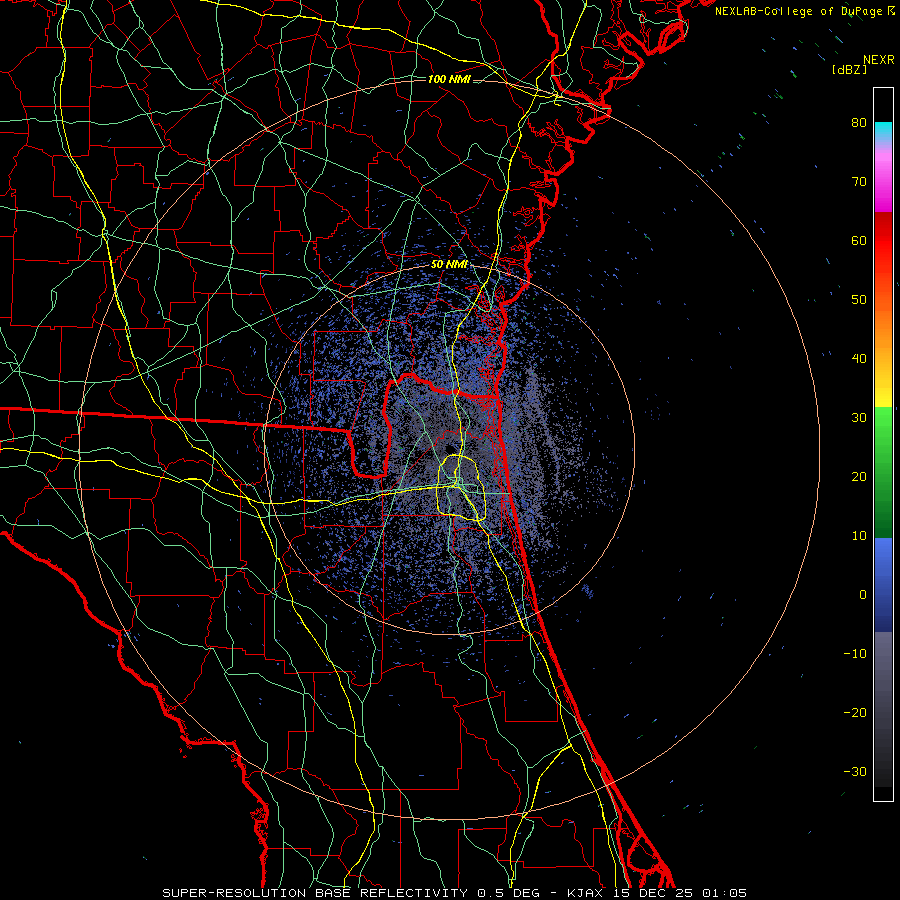
Task: Click the 50 value on the dBZ scale
Action: point(859,300)
